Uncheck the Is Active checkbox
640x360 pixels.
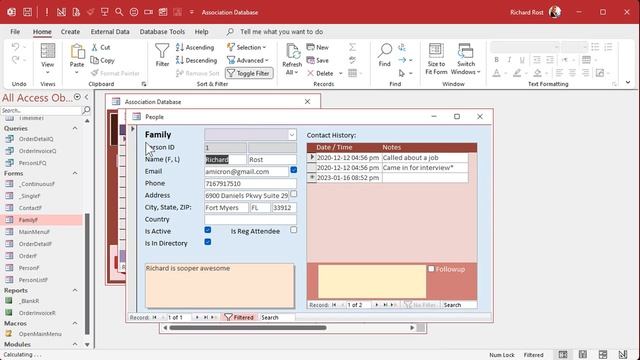click(208, 230)
